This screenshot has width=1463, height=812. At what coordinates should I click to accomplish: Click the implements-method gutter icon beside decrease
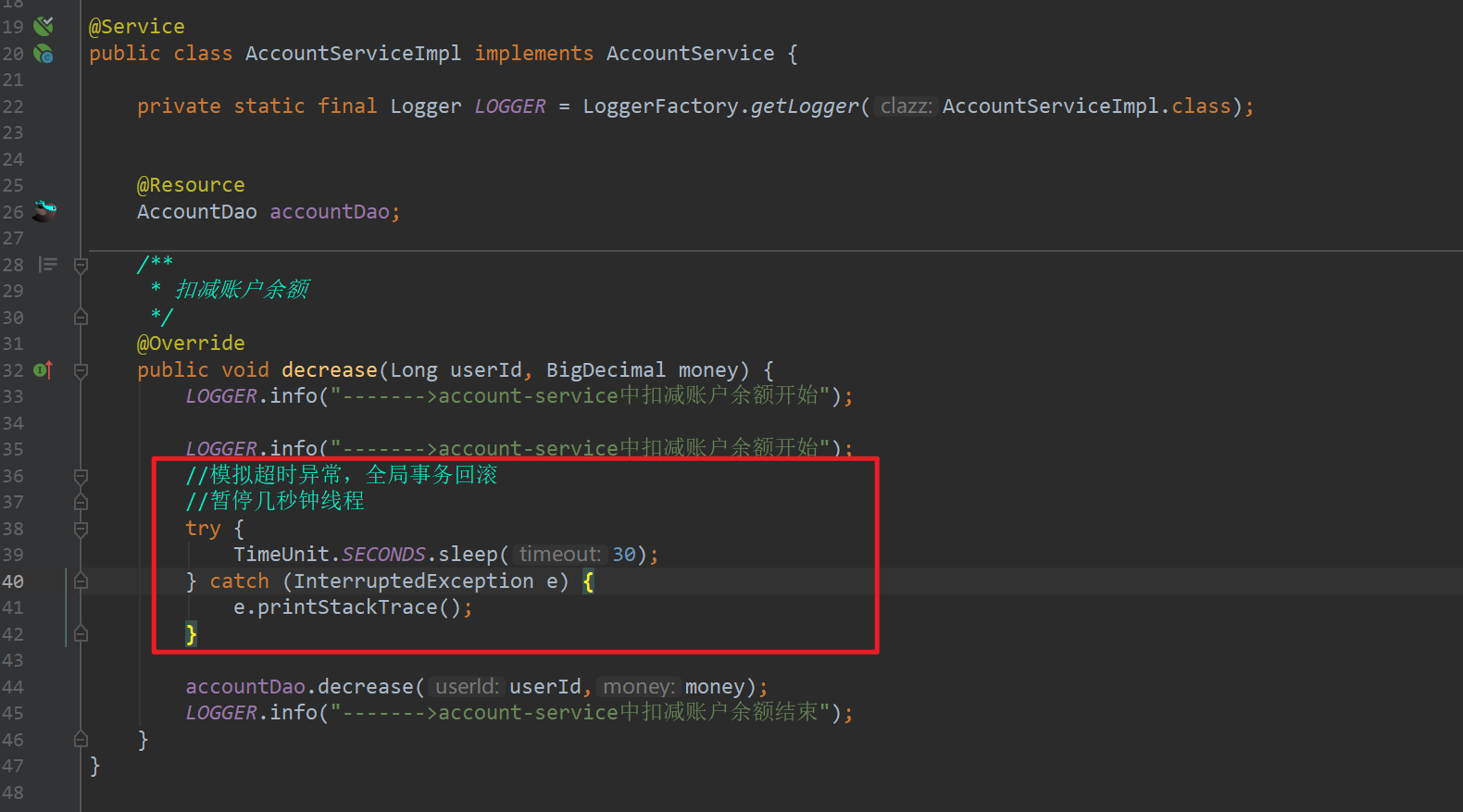(x=44, y=370)
